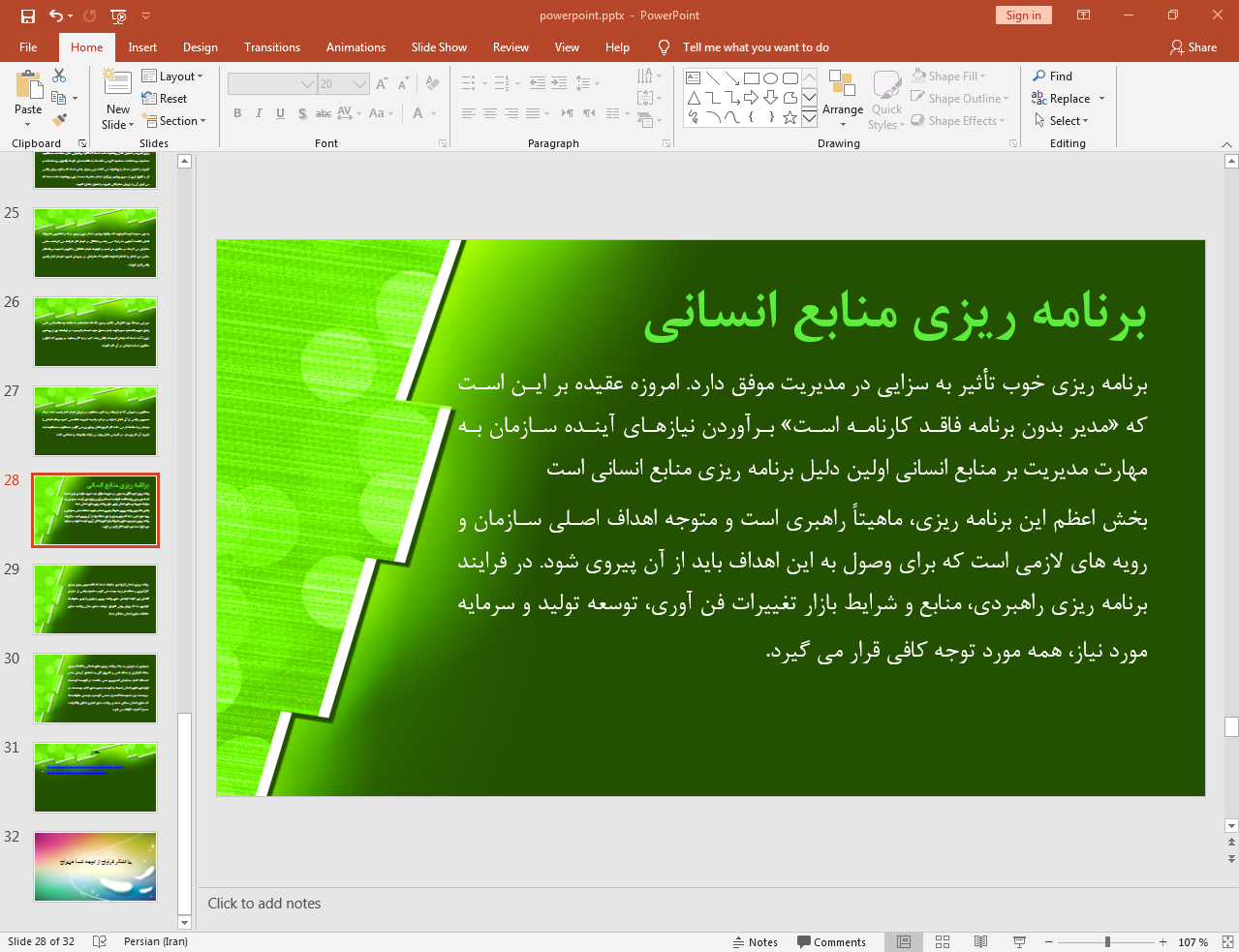Screen dimensions: 1239x952
Task: Open the Arrange objects menu
Action: [x=843, y=100]
